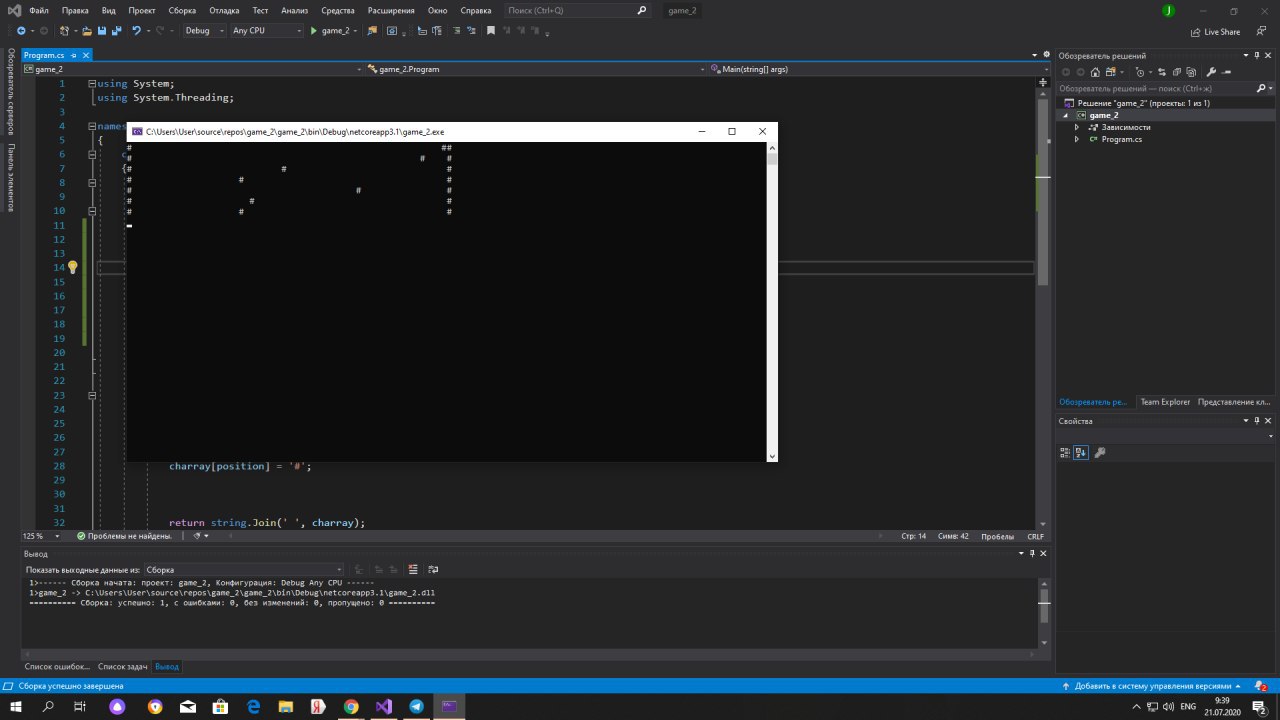Click the lightbulb quick actions icon
The image size is (1280, 720).
click(73, 268)
